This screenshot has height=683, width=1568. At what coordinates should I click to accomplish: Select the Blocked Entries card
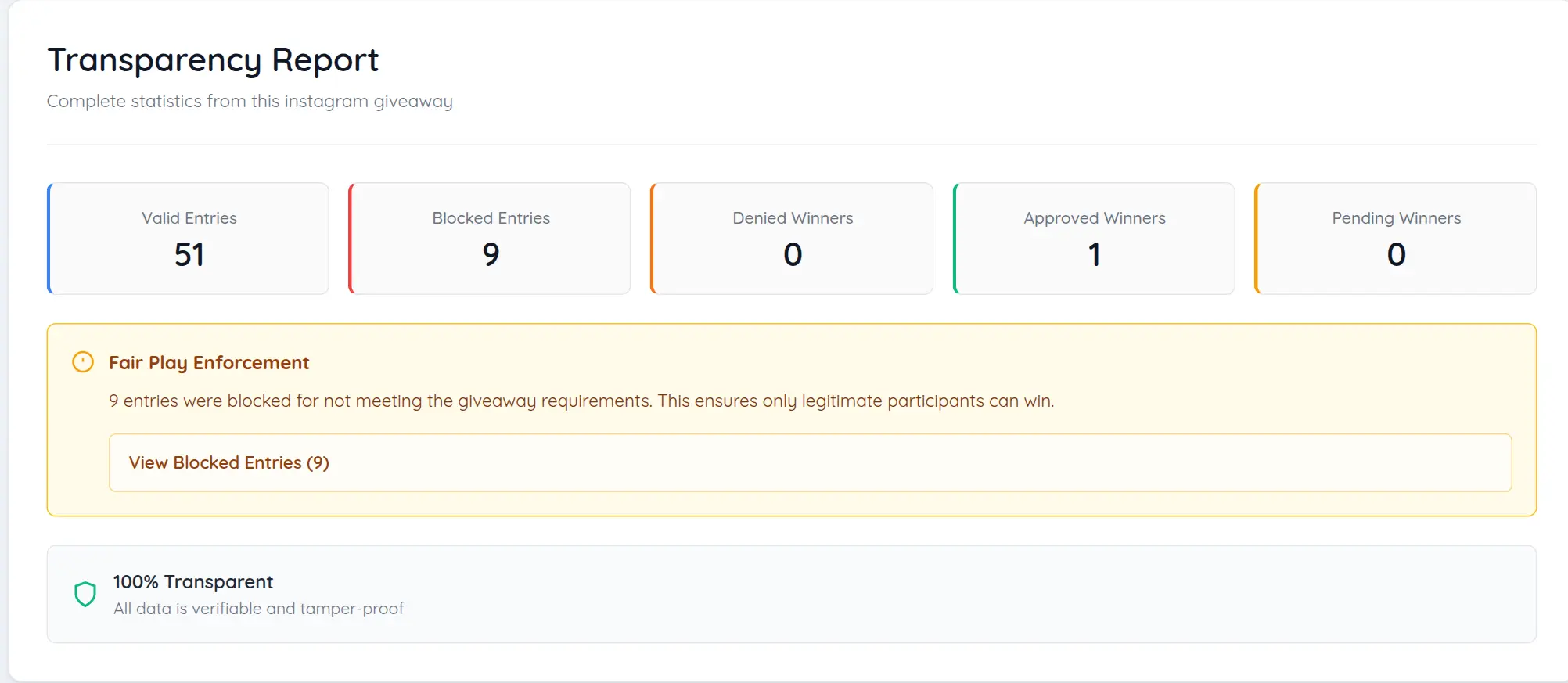coord(490,239)
